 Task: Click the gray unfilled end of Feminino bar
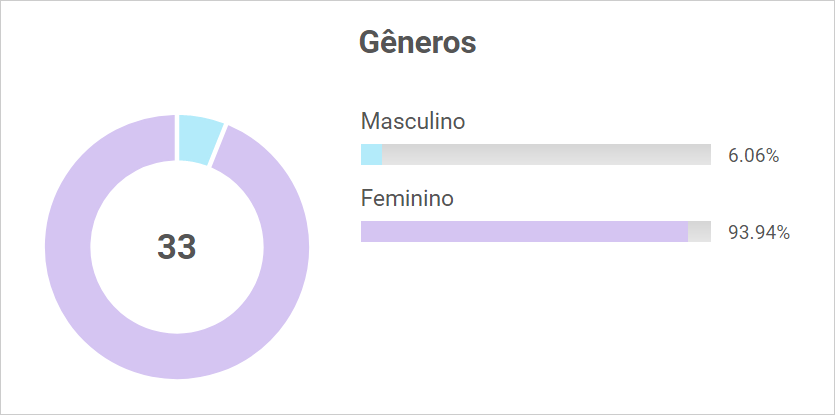coord(699,232)
